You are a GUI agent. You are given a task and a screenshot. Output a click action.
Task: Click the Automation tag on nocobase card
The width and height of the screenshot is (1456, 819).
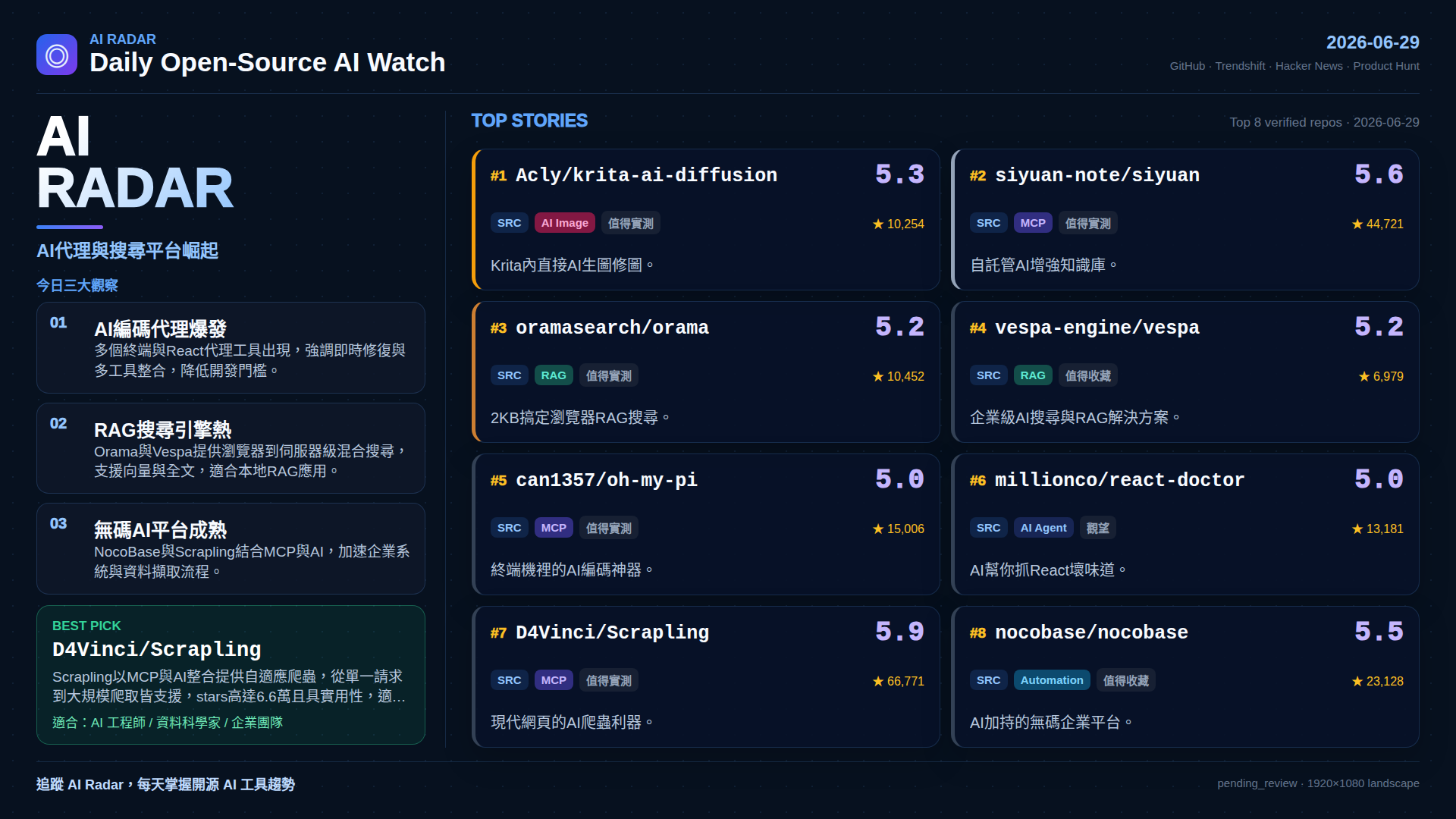1052,680
